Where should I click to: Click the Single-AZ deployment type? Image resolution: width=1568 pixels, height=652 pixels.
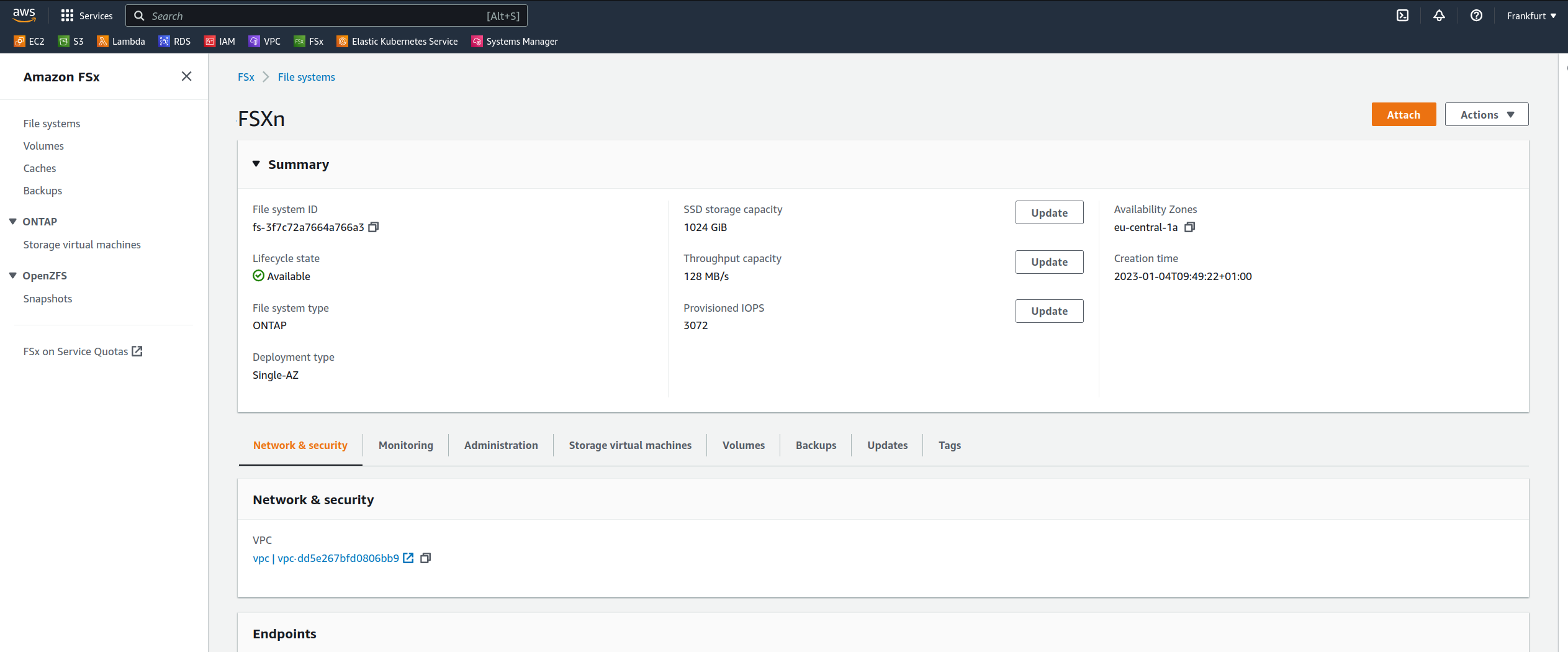(x=276, y=375)
